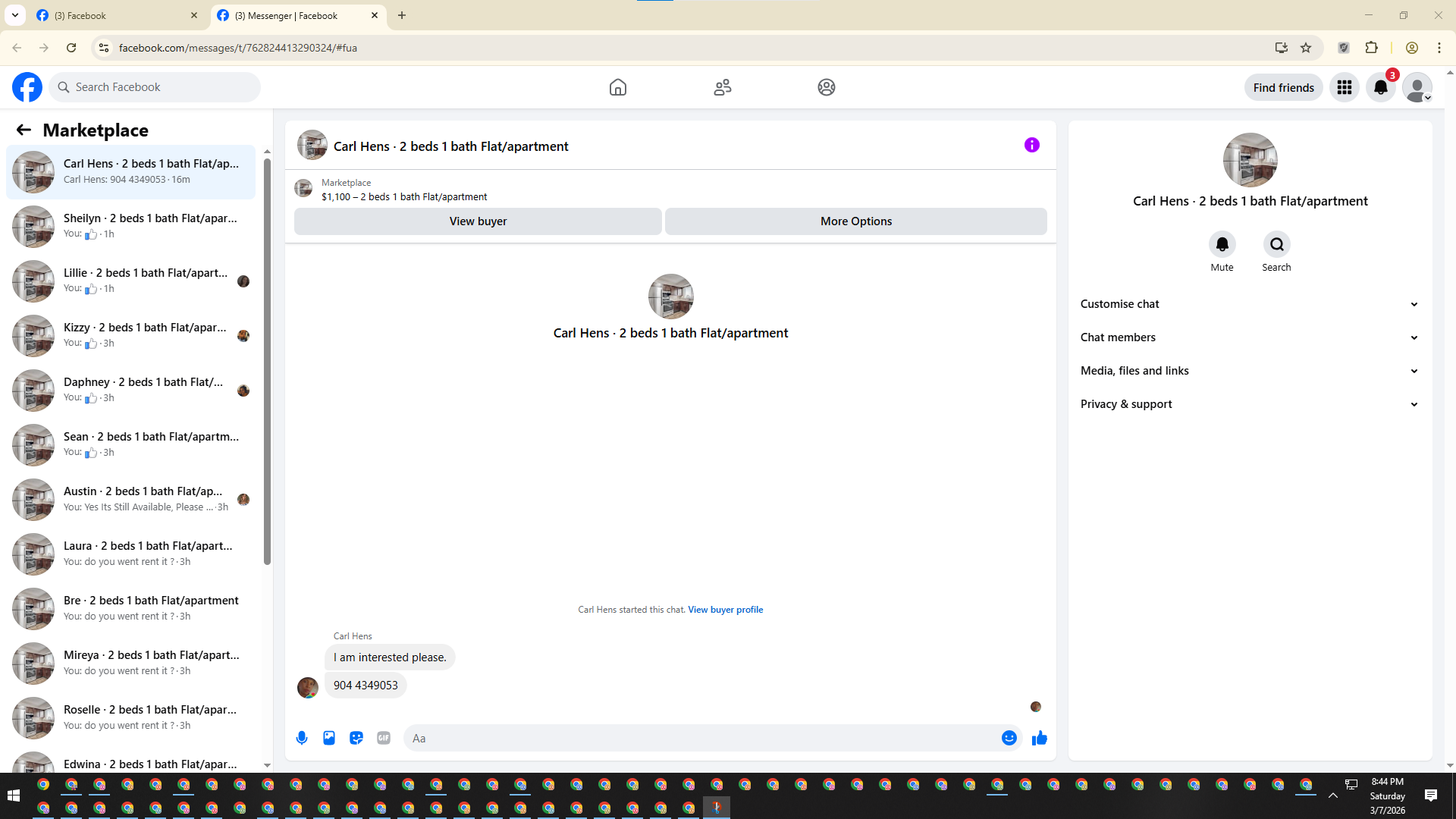Close the Messenger browser tab
The height and width of the screenshot is (819, 1456).
[375, 15]
